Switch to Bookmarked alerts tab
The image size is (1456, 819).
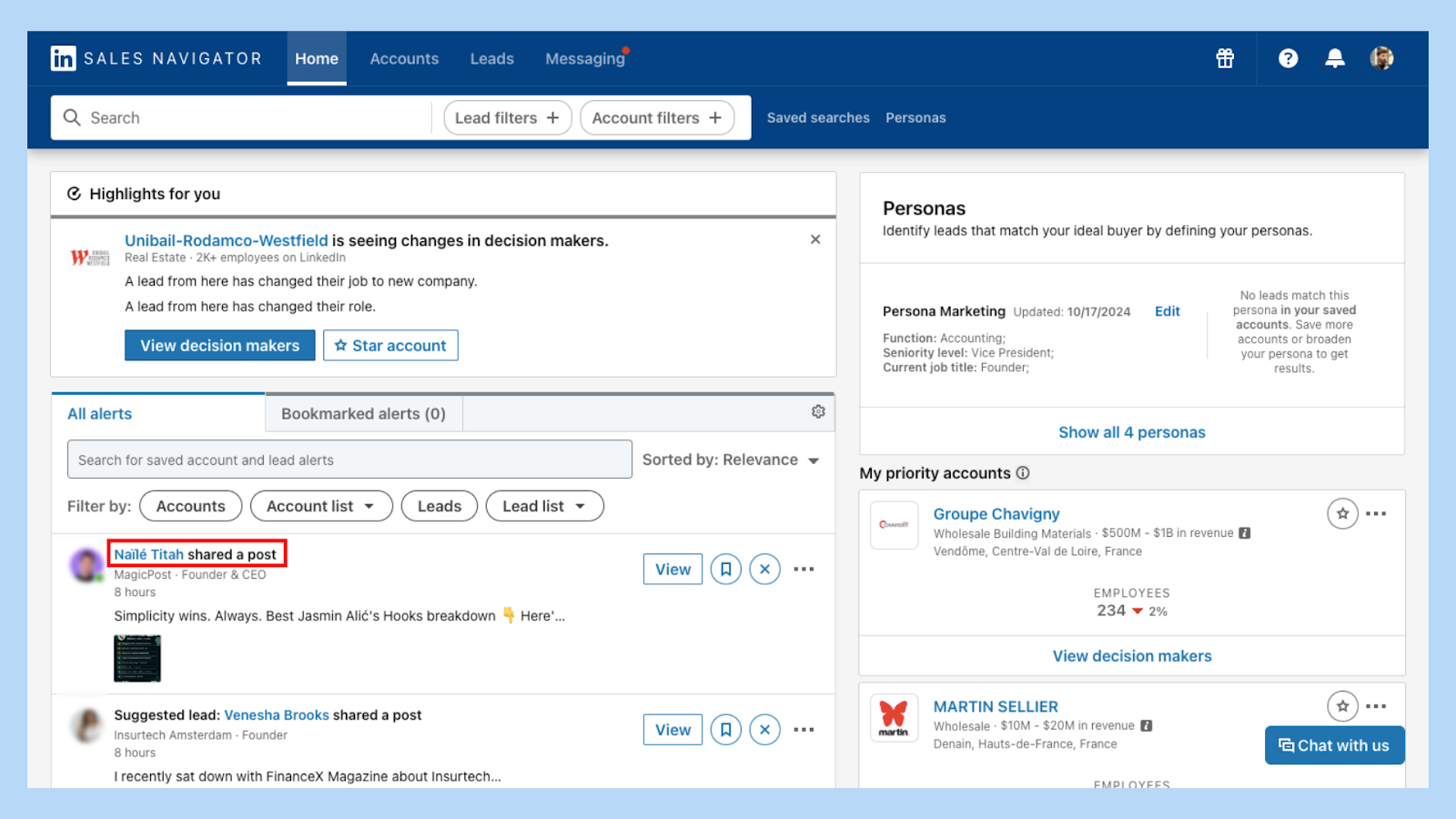click(x=363, y=413)
